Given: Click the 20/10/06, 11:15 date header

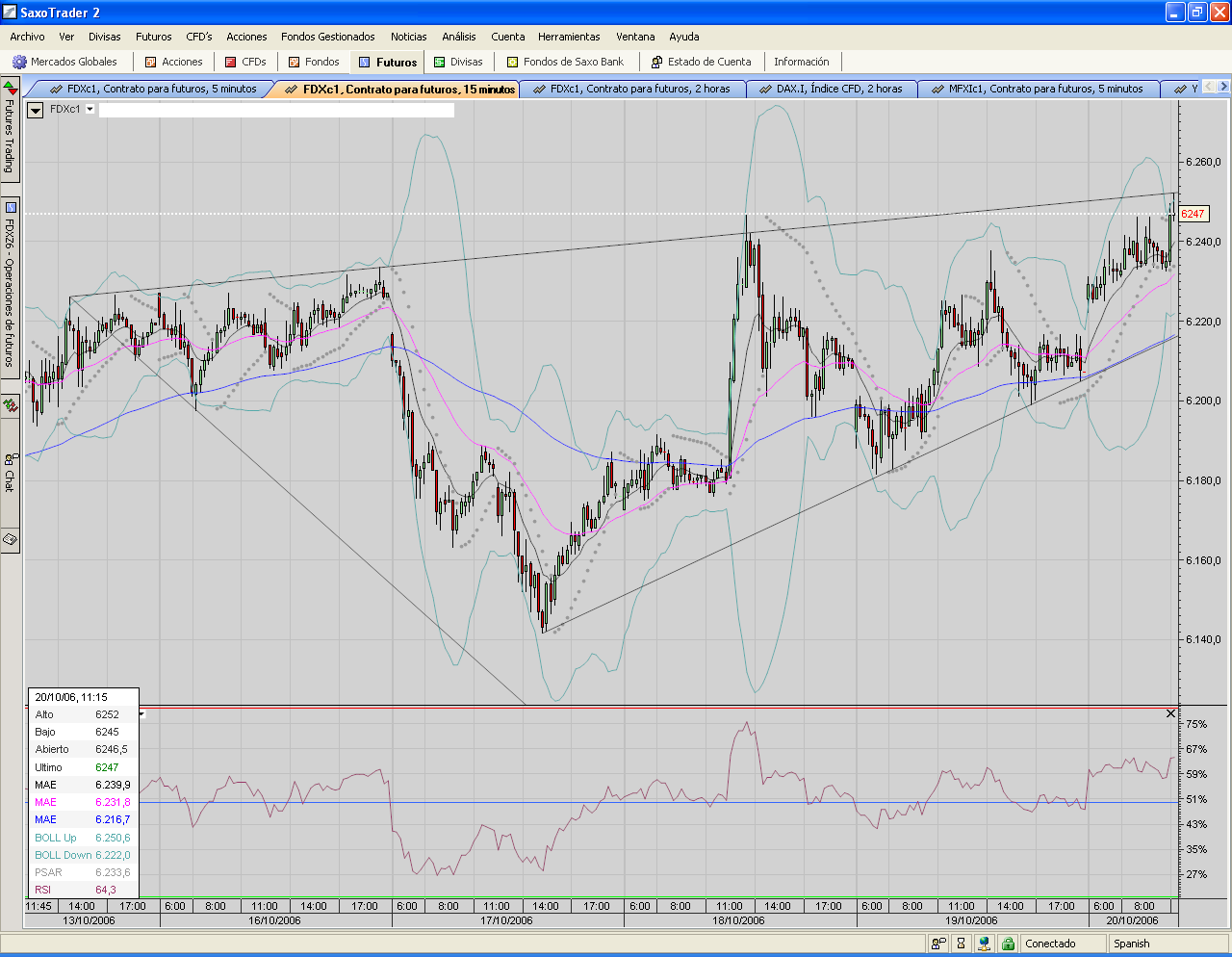Looking at the screenshot, I should click(71, 697).
